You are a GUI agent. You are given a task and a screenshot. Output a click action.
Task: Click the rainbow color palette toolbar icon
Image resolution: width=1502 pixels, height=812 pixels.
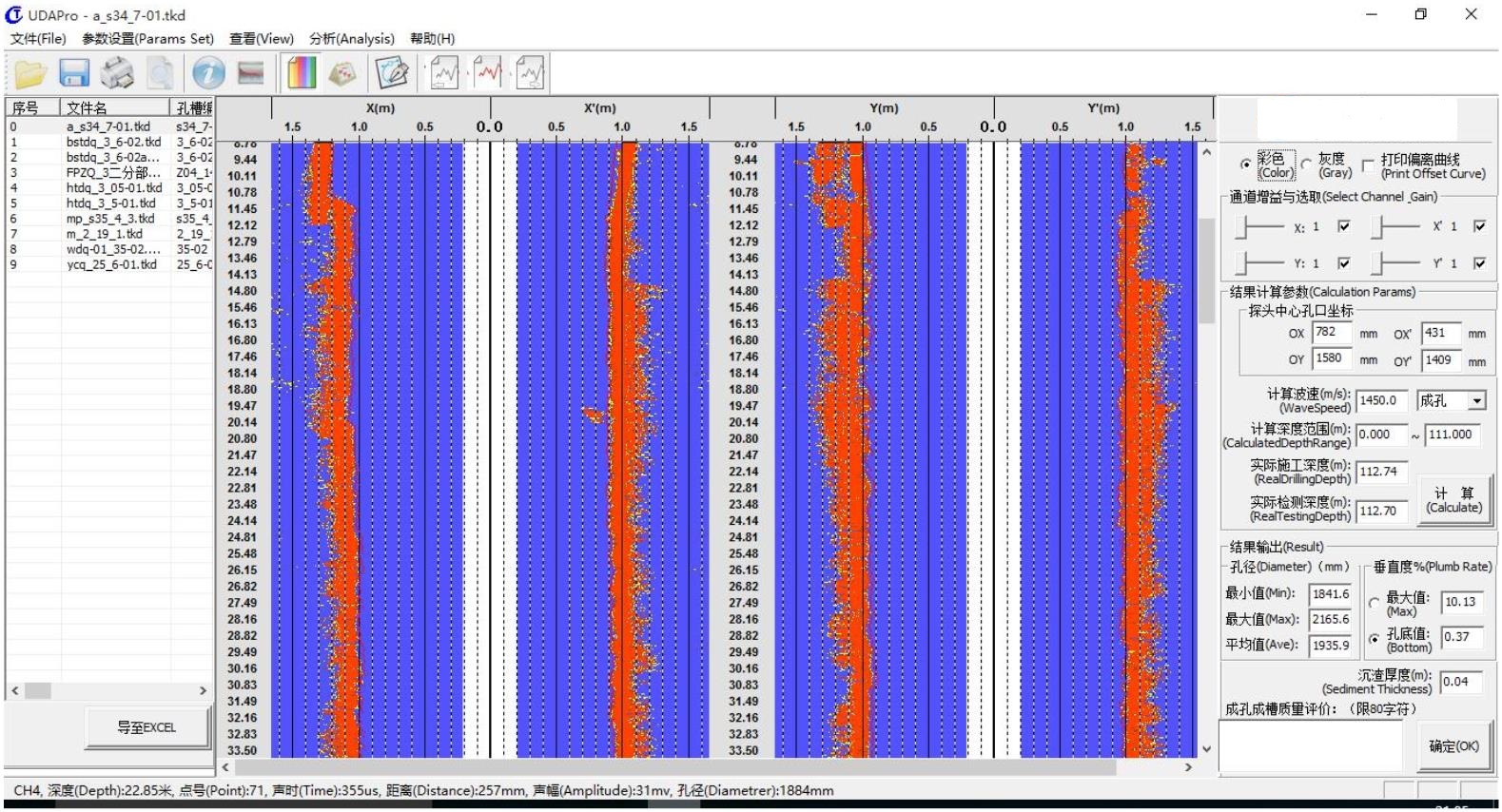(302, 73)
